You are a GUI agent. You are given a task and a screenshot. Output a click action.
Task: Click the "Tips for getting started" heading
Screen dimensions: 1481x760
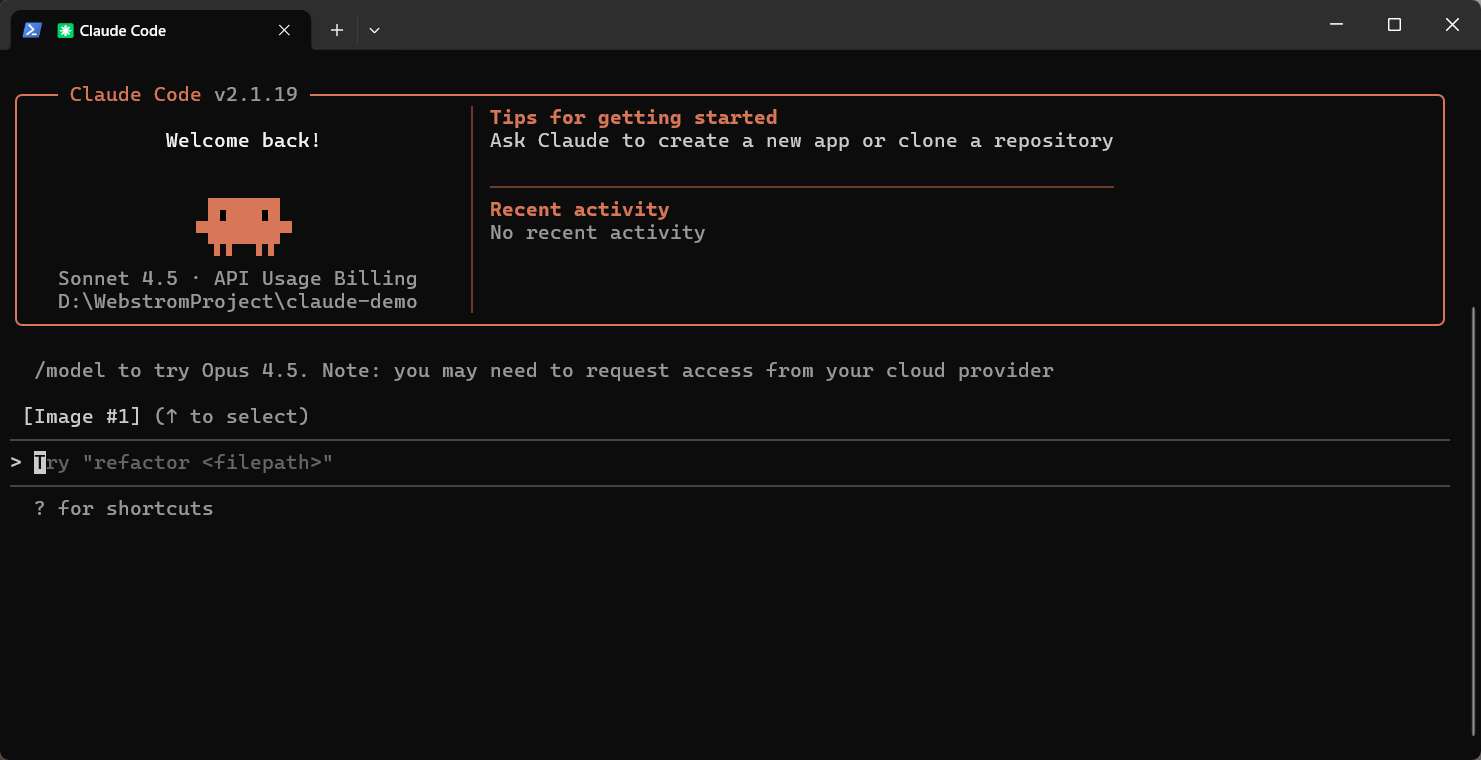[x=633, y=117]
